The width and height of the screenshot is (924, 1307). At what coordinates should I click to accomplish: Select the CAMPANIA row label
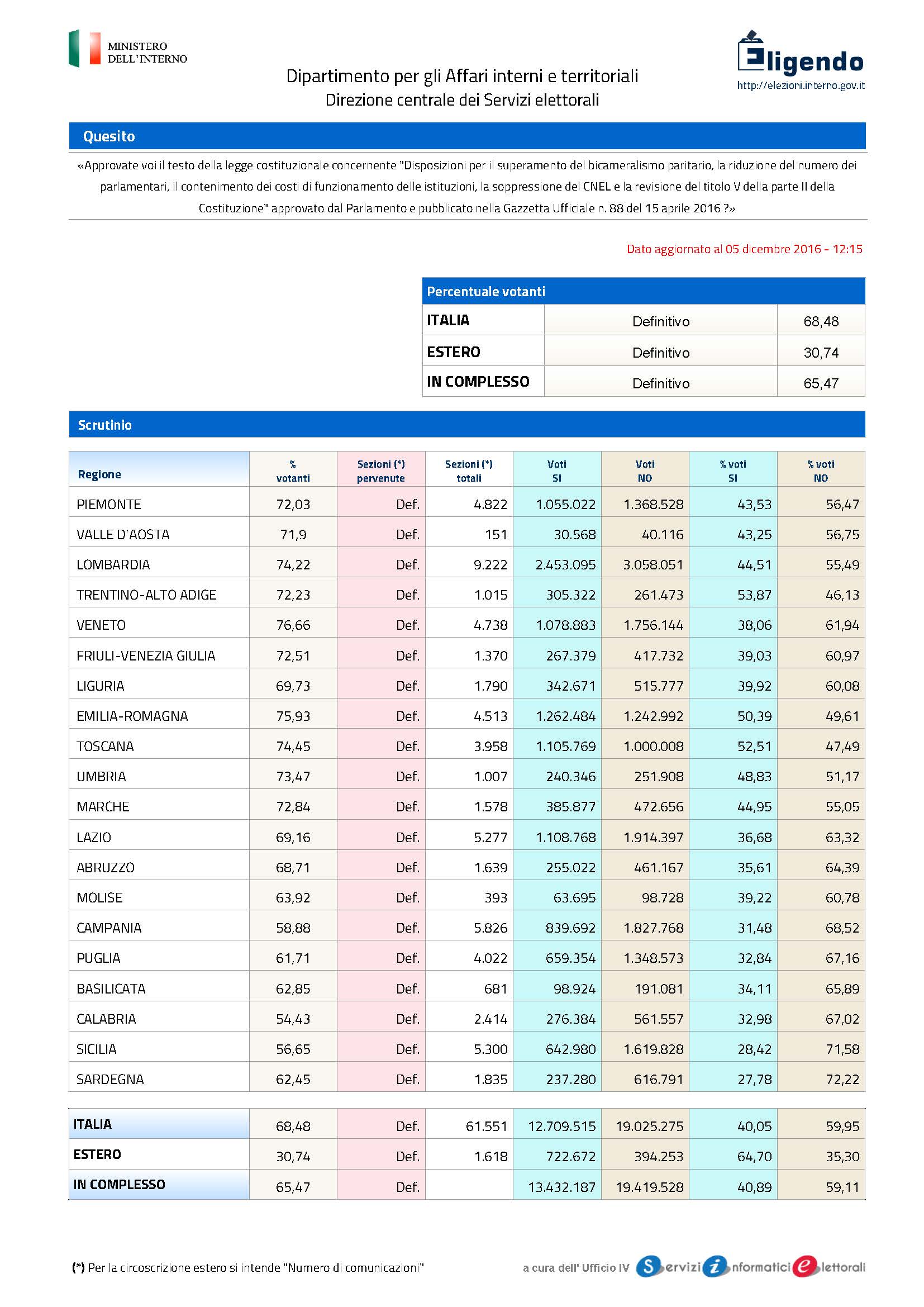click(x=109, y=928)
